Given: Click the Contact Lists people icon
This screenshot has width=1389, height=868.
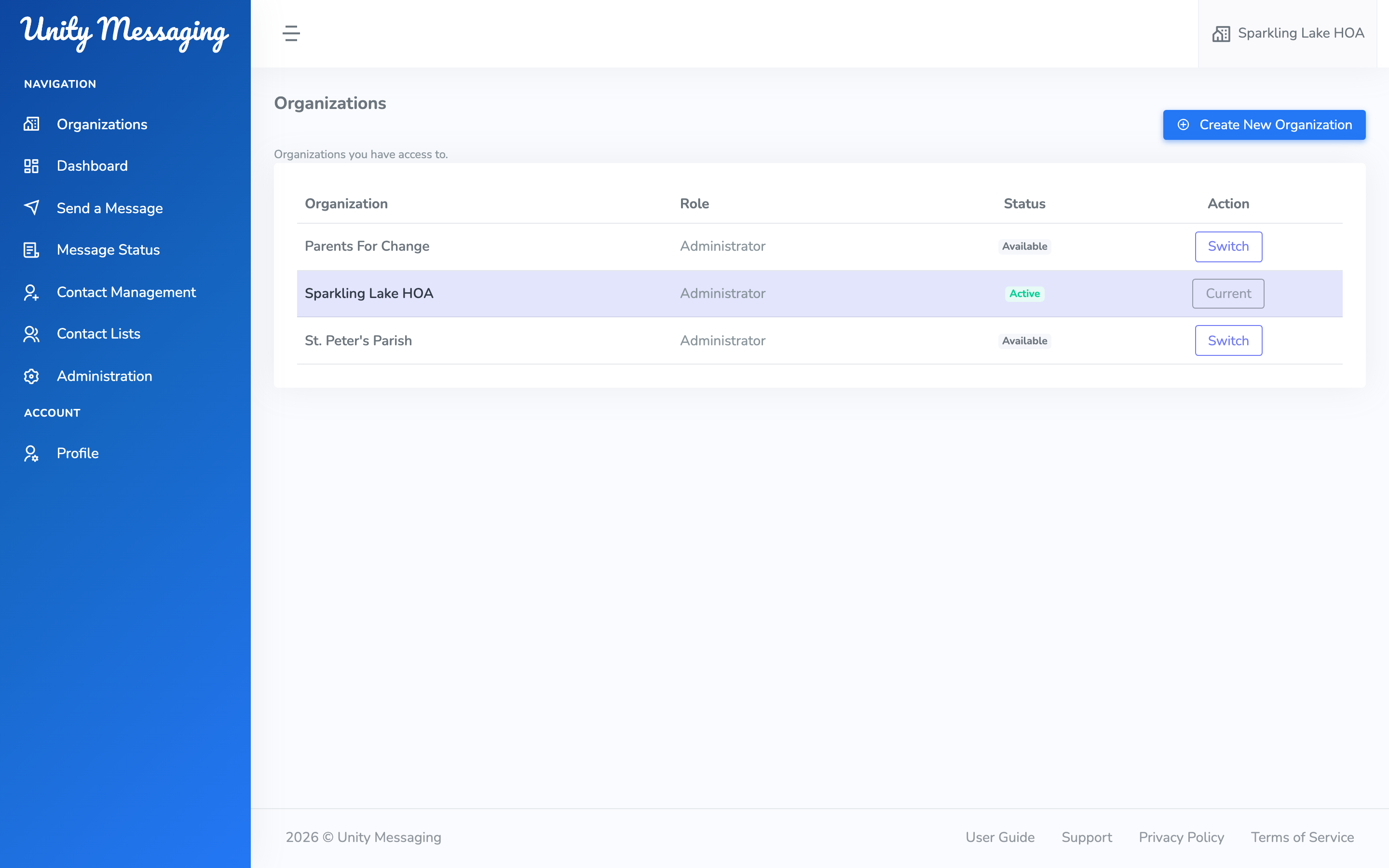Looking at the screenshot, I should pyautogui.click(x=31, y=334).
